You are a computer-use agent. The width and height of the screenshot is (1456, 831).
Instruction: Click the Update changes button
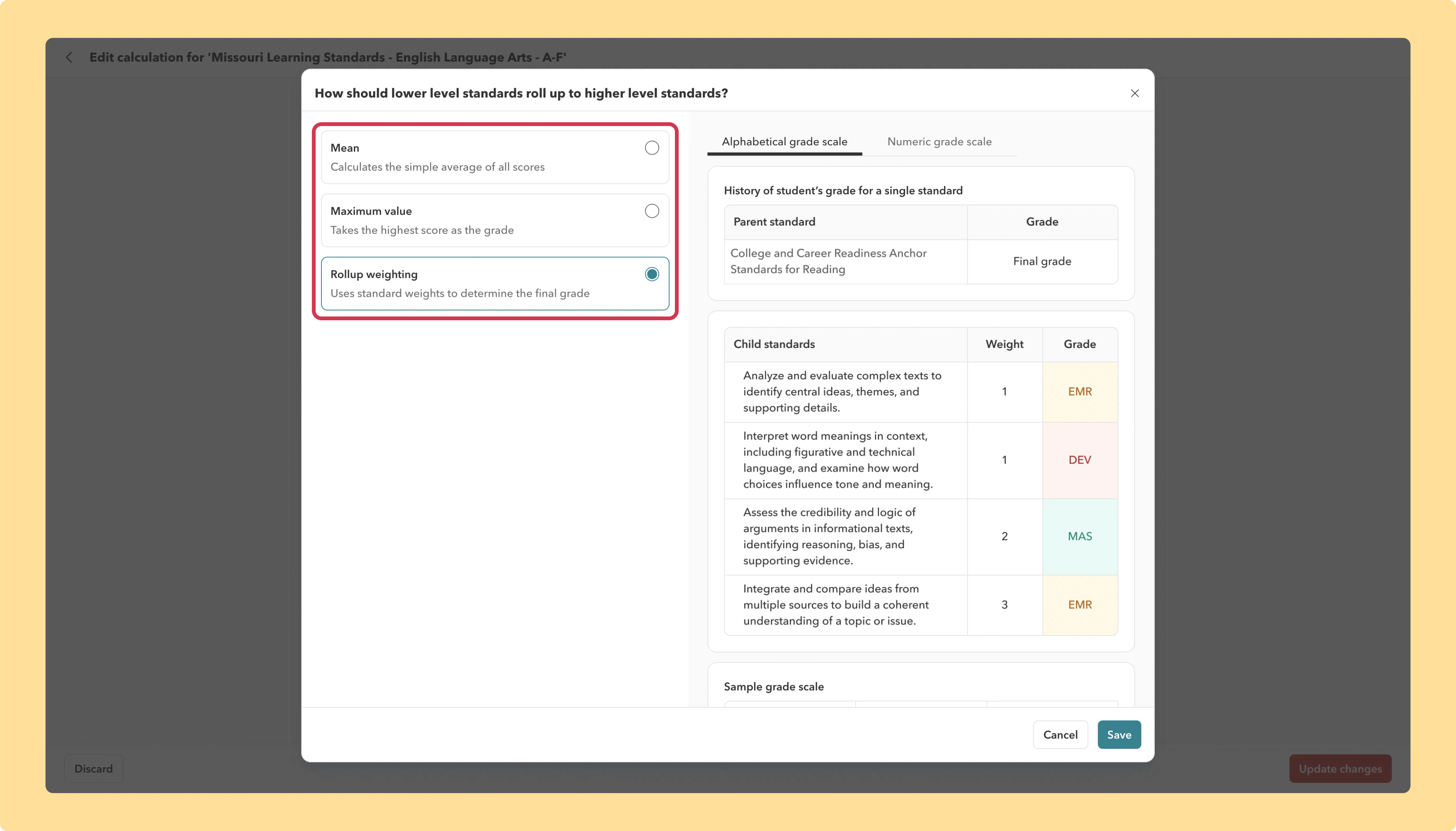[1340, 769]
